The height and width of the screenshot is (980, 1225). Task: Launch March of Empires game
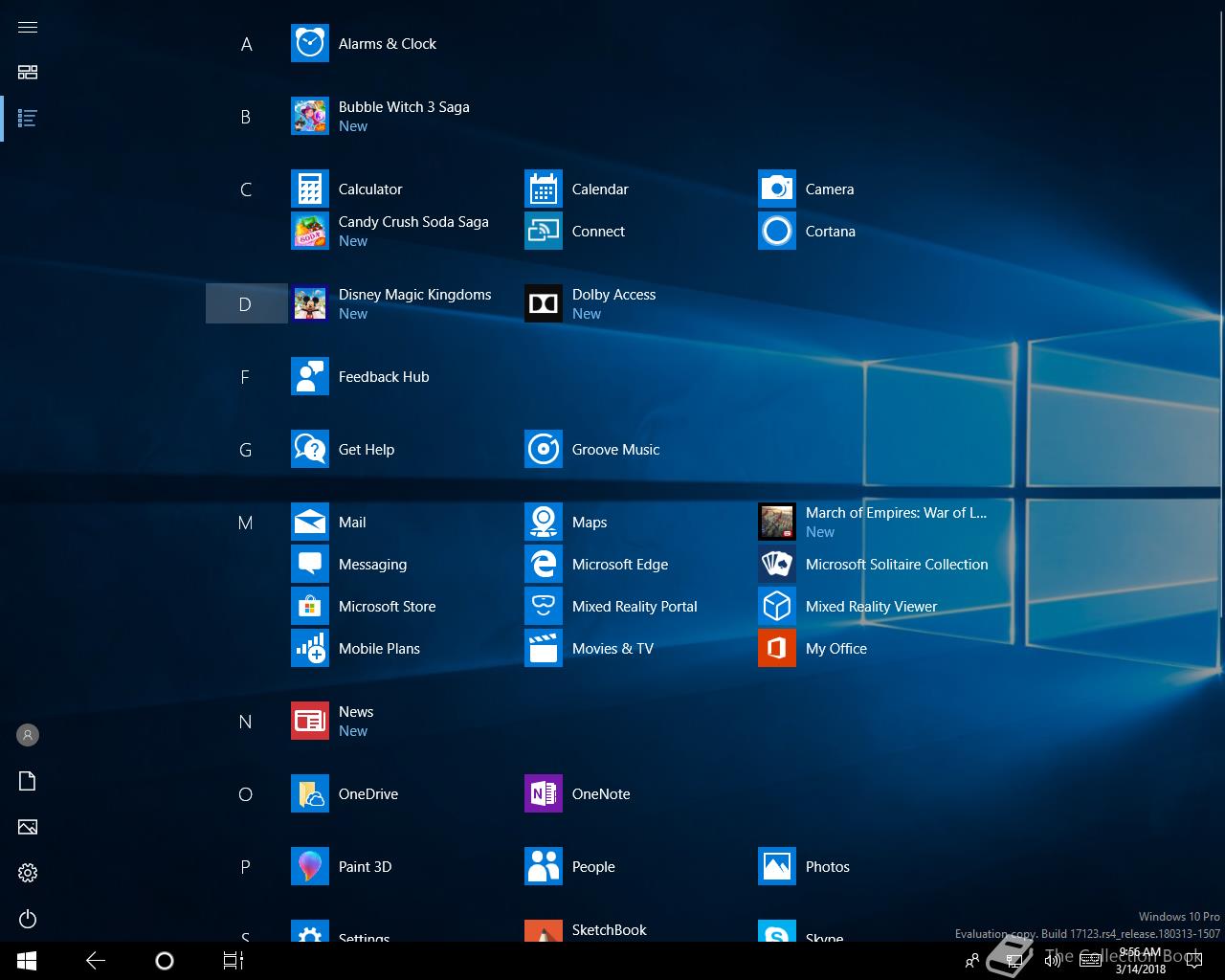click(871, 523)
